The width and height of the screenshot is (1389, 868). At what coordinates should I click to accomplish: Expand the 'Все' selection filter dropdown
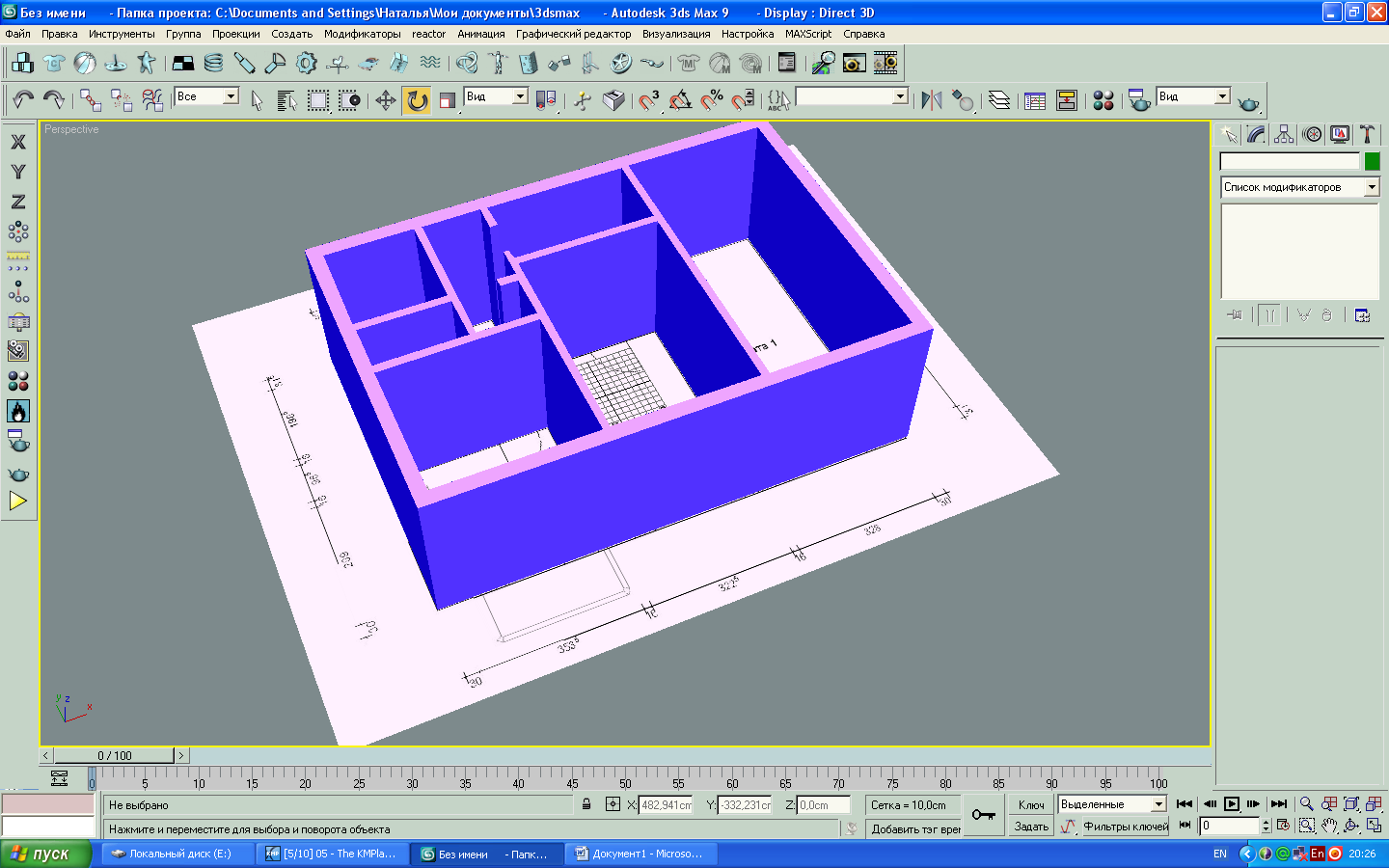pos(231,96)
